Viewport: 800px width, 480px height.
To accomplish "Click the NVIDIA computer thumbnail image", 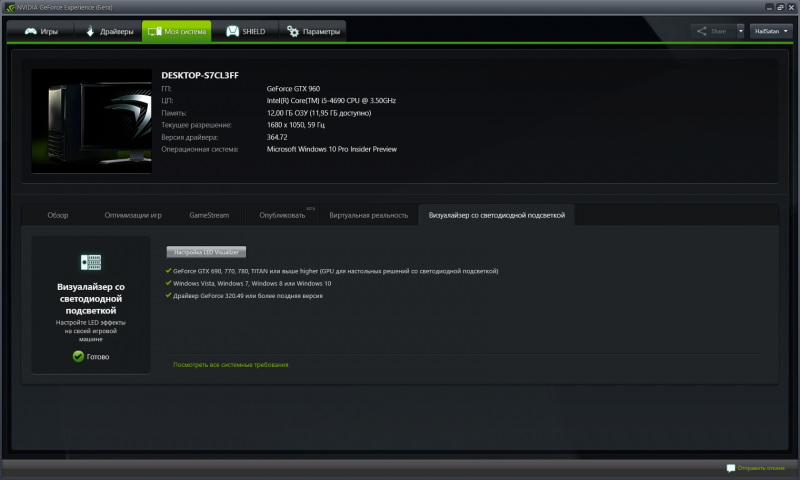I will click(91, 121).
